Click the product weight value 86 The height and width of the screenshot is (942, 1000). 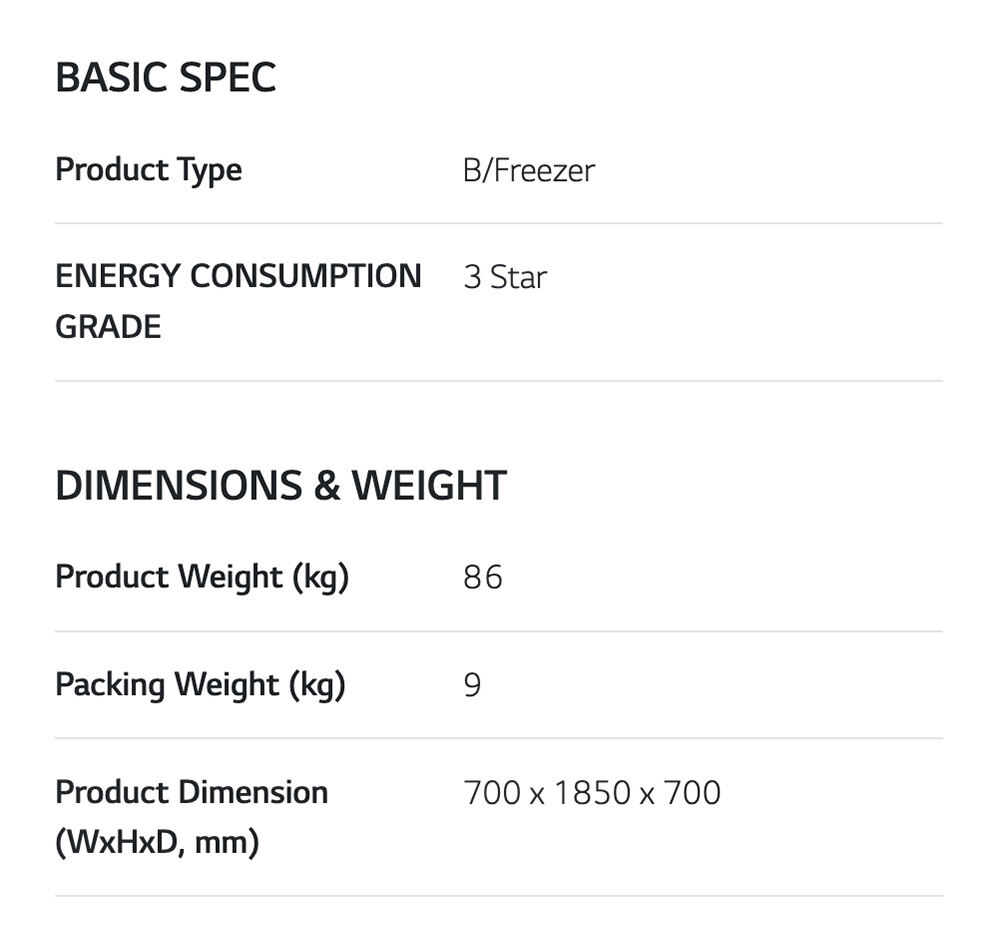pyautogui.click(x=482, y=577)
